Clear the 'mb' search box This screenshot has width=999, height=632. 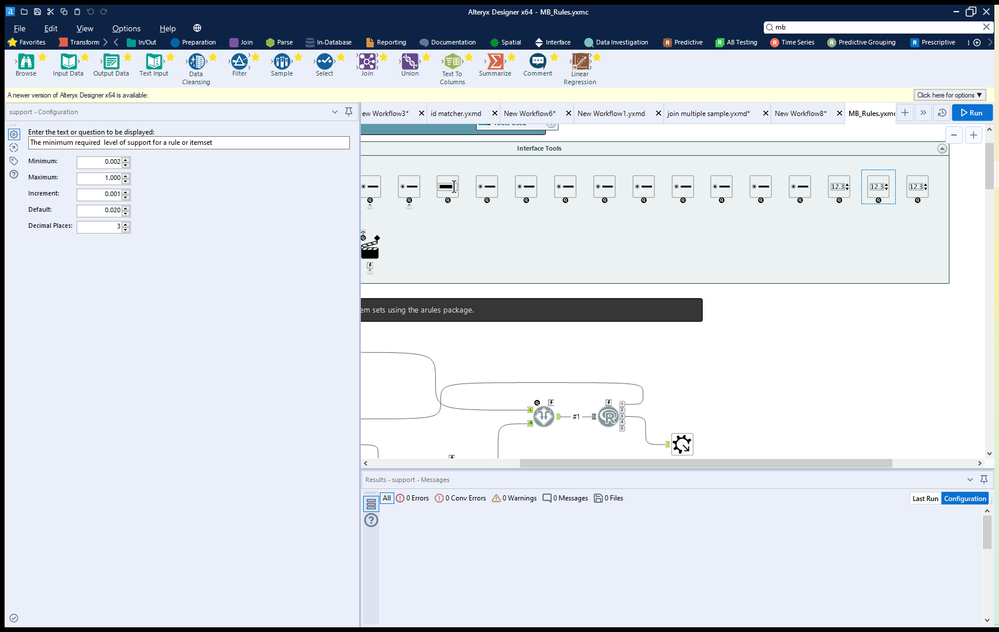tap(986, 27)
